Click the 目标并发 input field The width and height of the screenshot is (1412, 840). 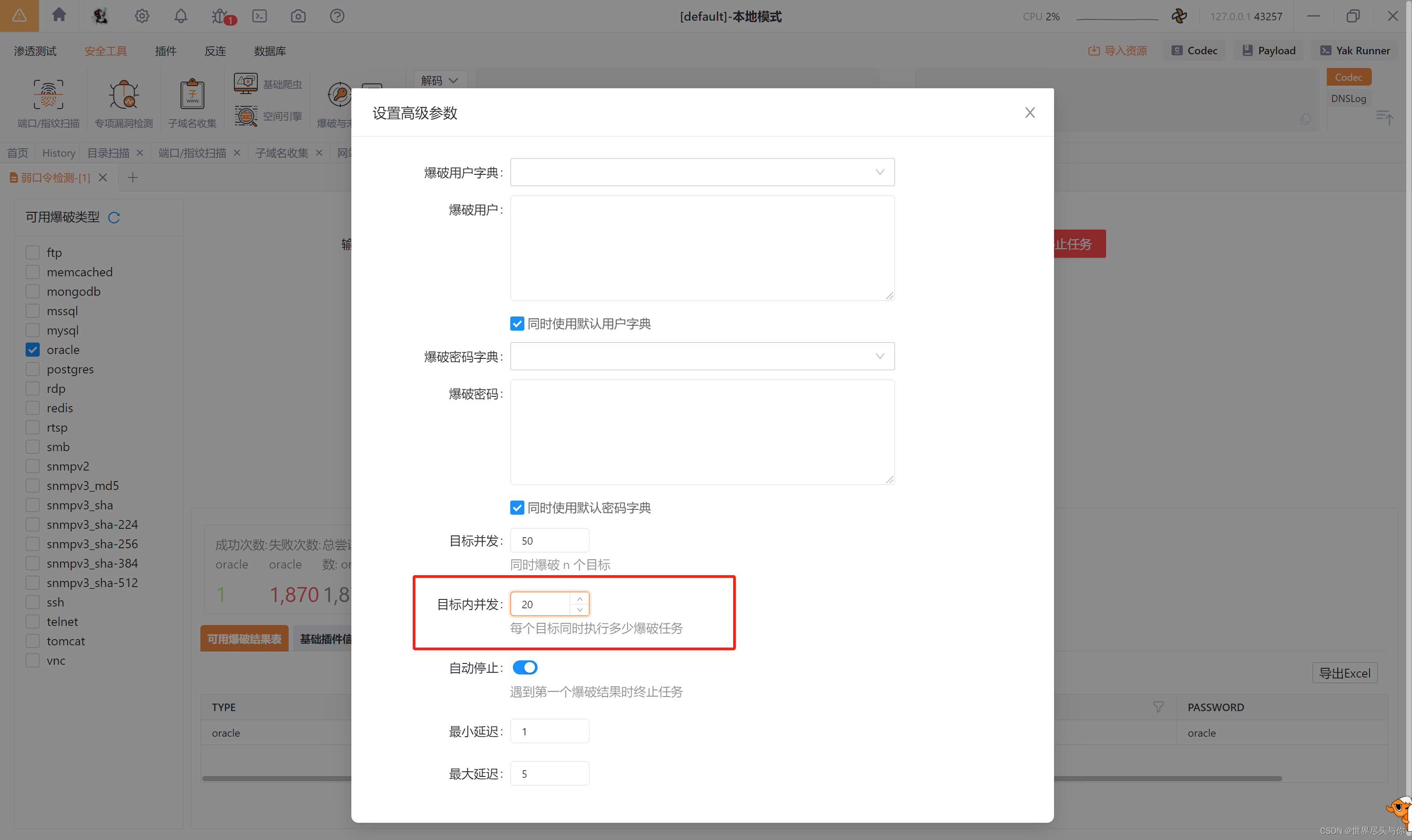(x=550, y=541)
